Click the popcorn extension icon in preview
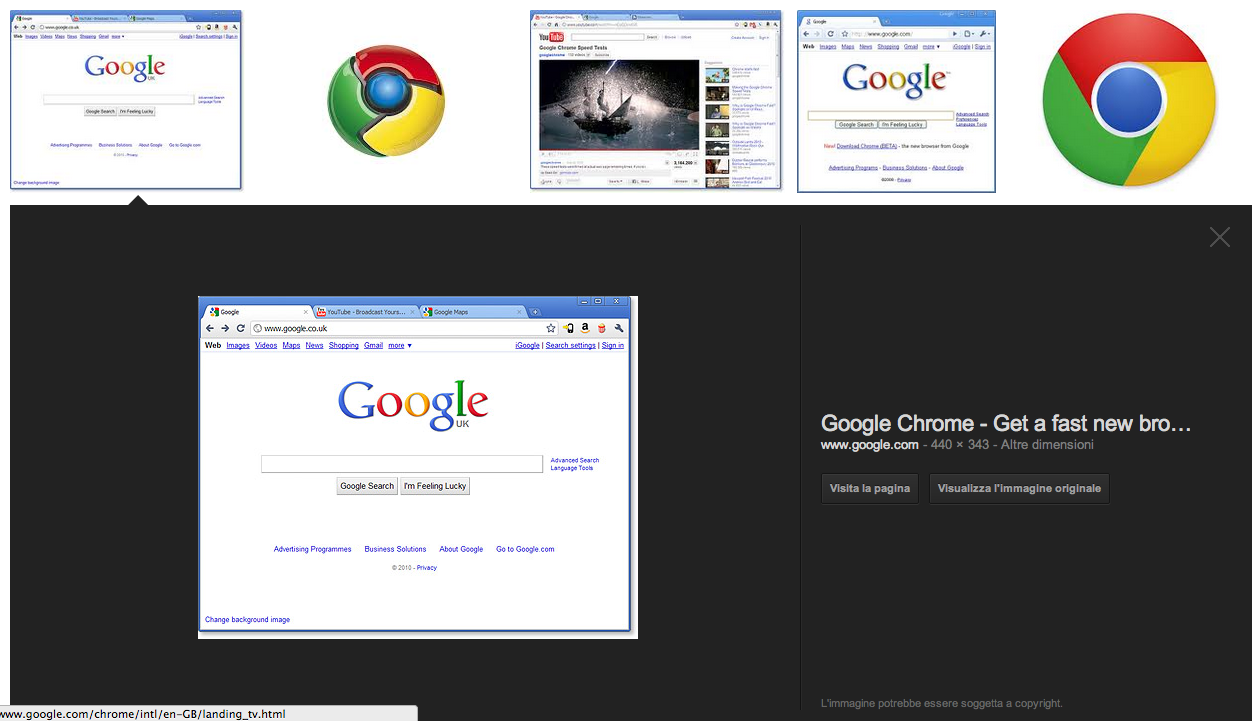 (x=602, y=328)
